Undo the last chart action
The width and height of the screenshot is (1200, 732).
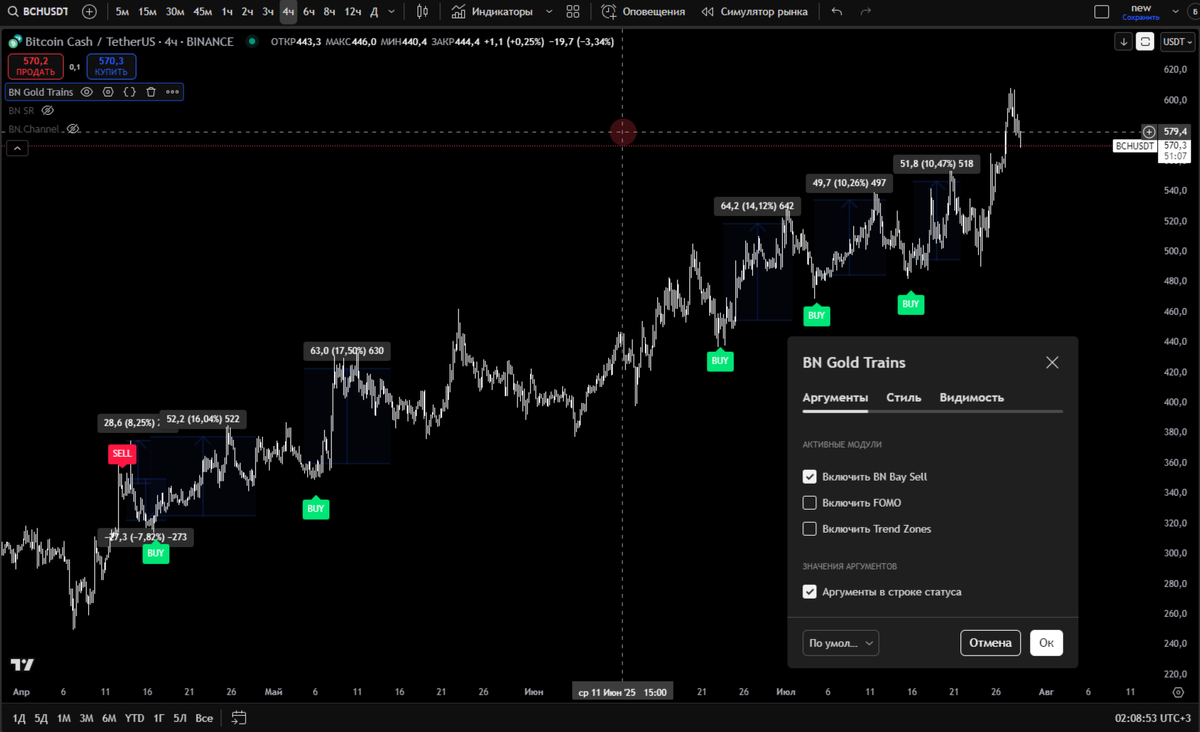pyautogui.click(x=837, y=12)
